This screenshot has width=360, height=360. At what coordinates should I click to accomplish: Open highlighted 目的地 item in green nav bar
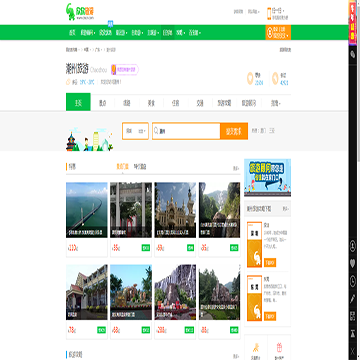[x=167, y=33]
